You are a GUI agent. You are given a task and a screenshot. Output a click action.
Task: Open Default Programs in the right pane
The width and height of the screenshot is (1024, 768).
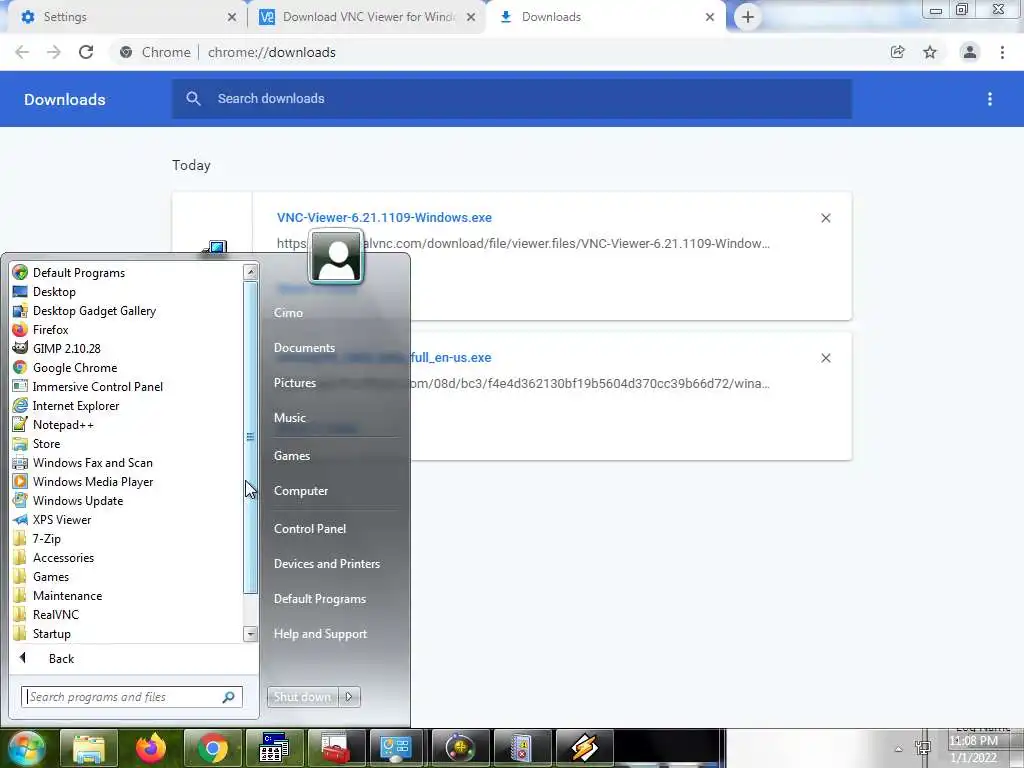(x=319, y=599)
